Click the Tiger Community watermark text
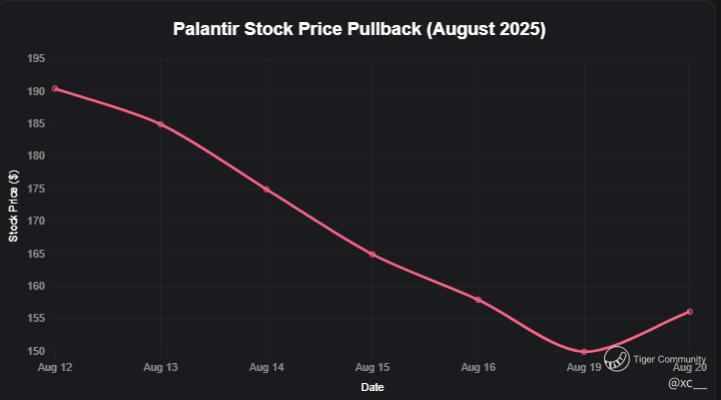This screenshot has width=721, height=400. pos(670,359)
